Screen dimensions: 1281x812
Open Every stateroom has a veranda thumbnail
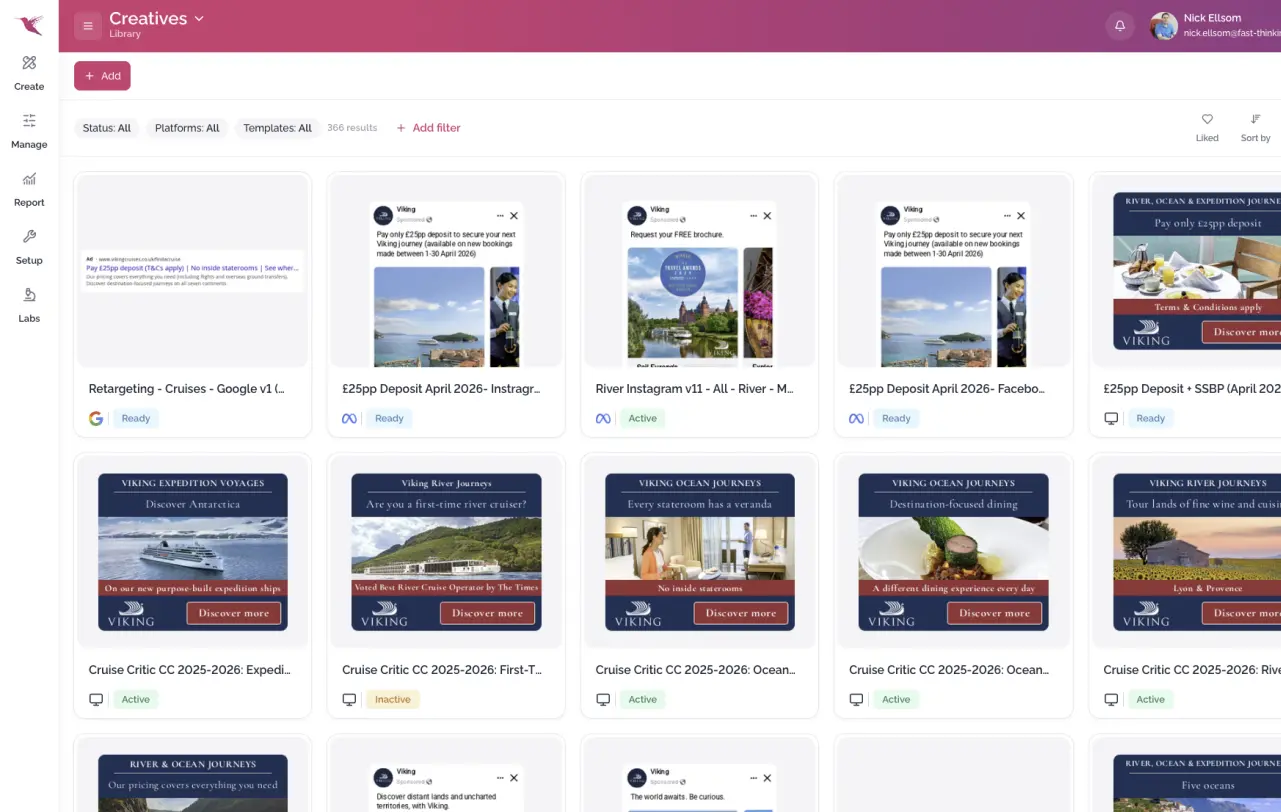pyautogui.click(x=700, y=552)
